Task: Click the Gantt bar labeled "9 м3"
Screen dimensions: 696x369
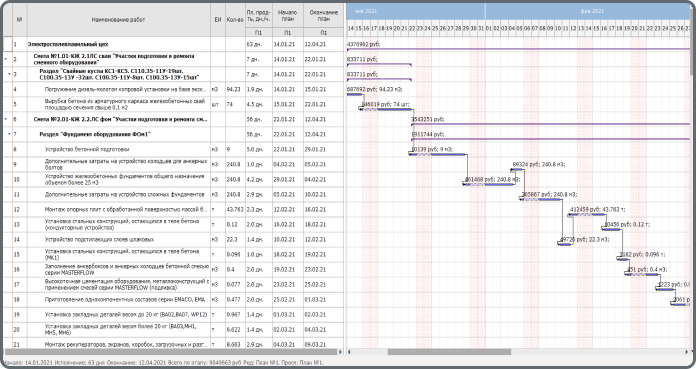Action: pos(438,155)
